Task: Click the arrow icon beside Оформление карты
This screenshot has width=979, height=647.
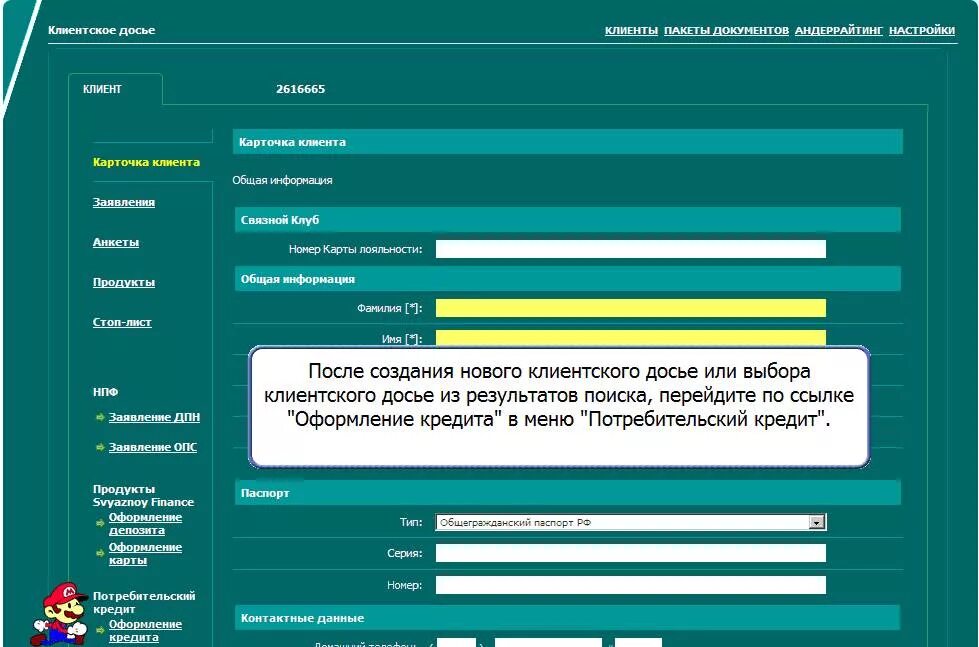Action: tap(100, 553)
